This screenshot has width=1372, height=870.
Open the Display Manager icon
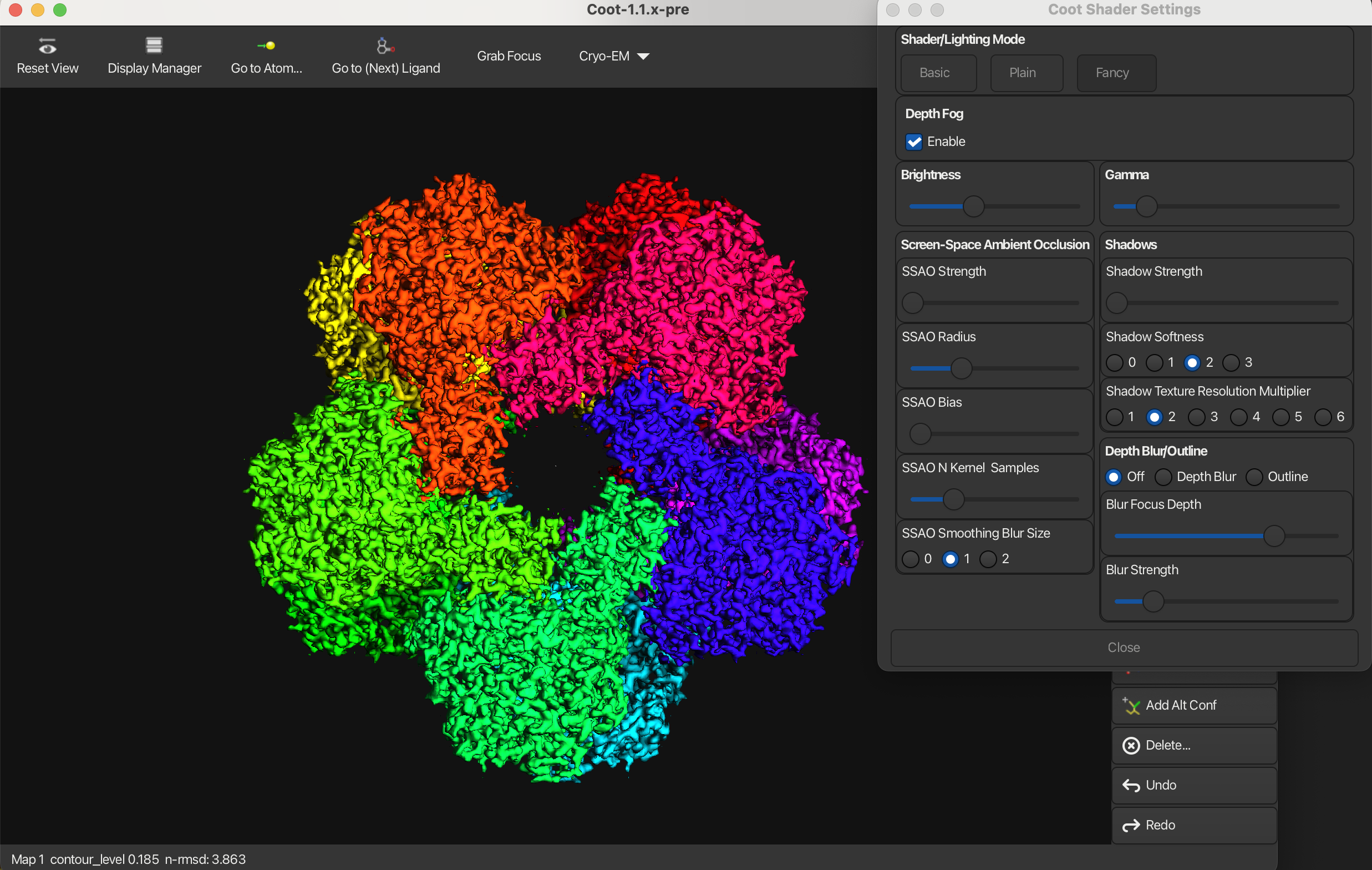(x=154, y=45)
